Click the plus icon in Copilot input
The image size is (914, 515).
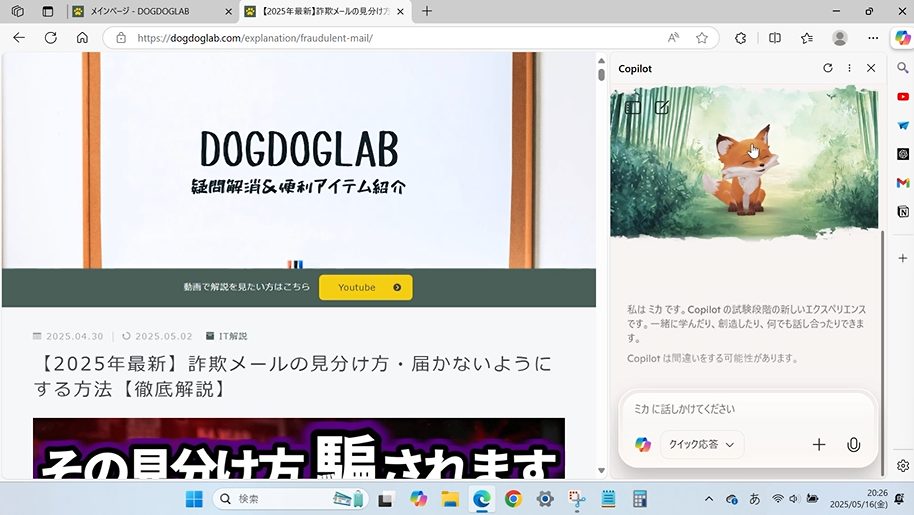[x=819, y=445]
